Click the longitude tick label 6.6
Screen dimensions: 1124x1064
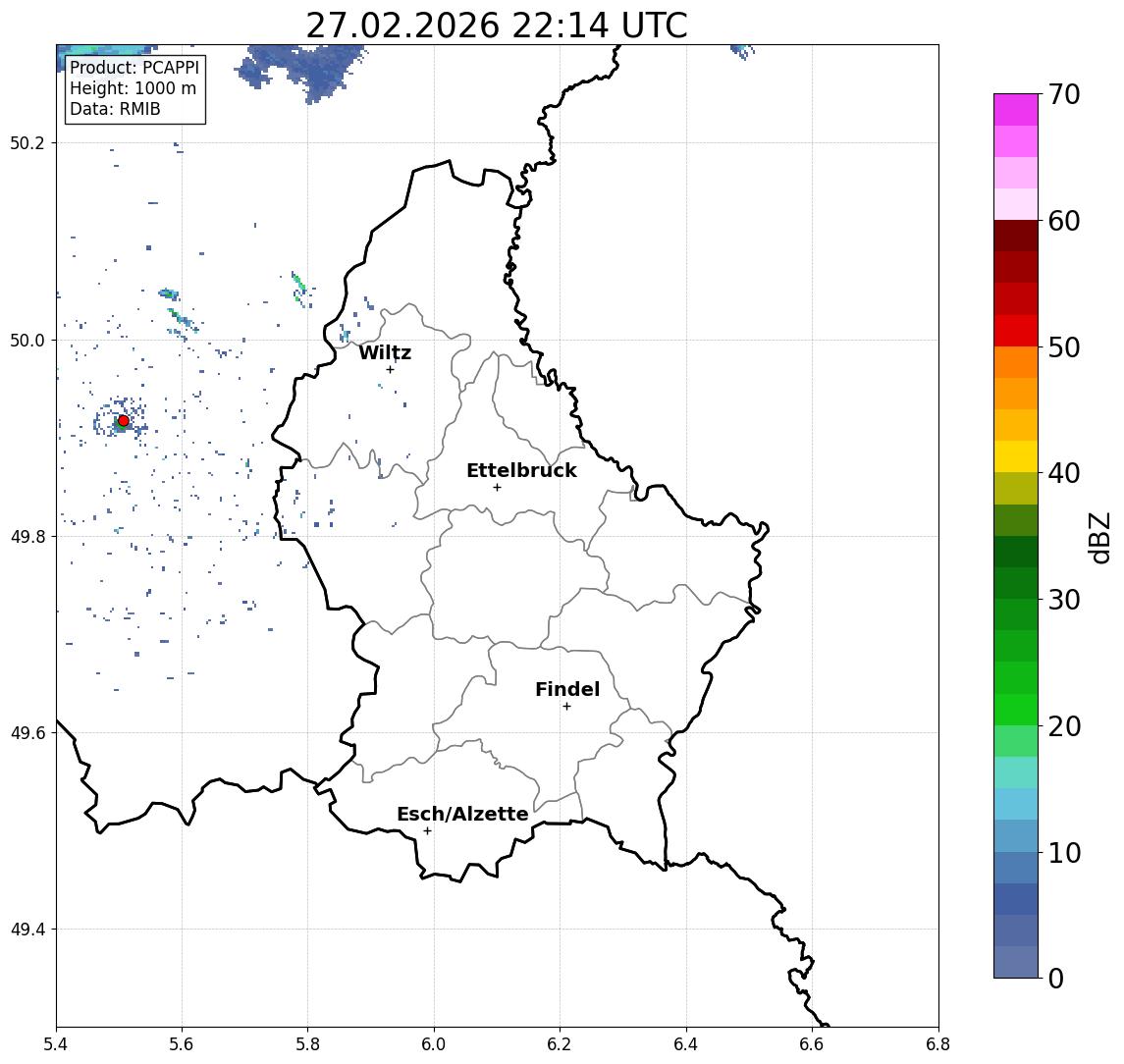[x=812, y=1044]
